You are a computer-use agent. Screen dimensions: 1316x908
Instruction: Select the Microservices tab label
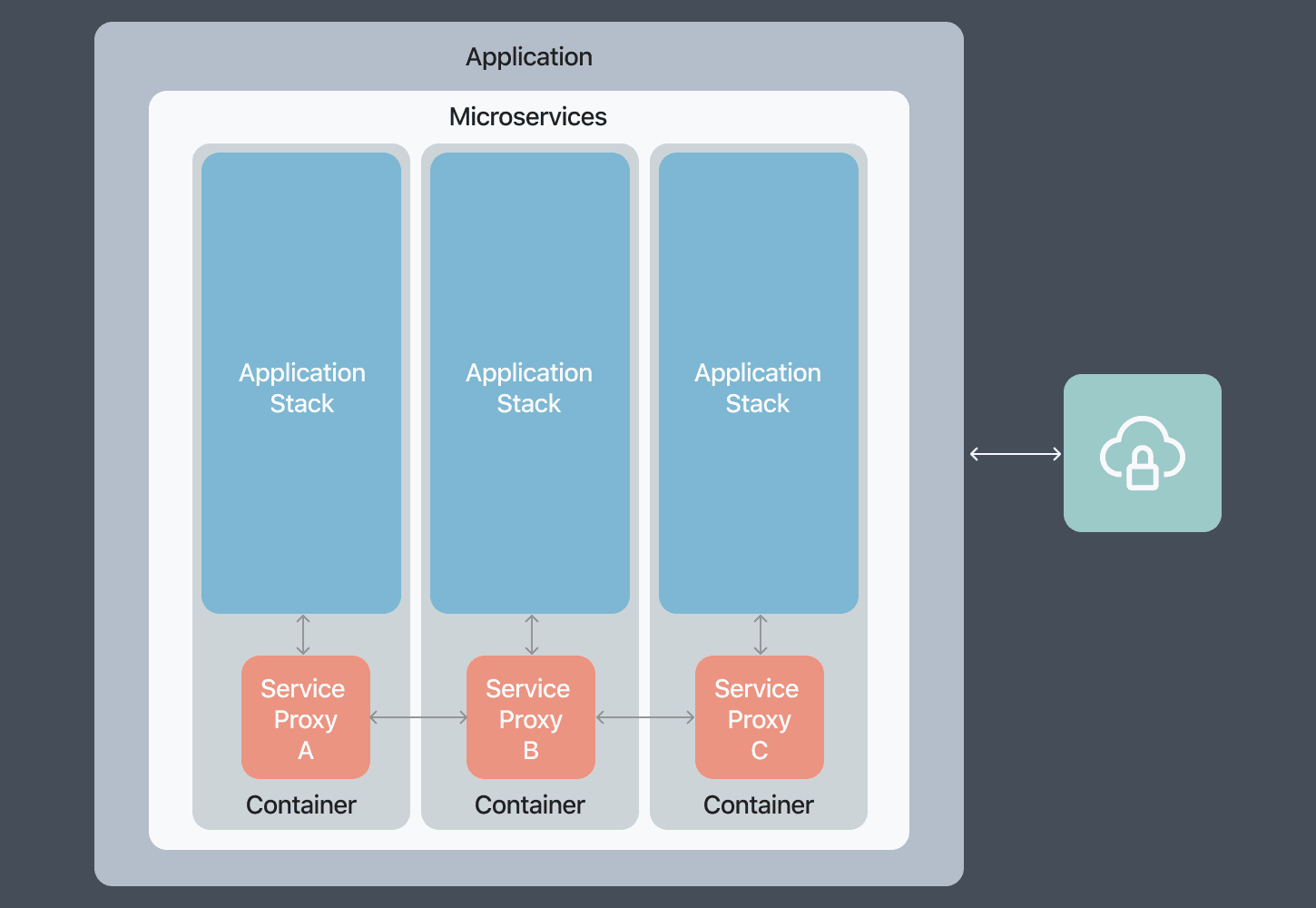coord(528,116)
